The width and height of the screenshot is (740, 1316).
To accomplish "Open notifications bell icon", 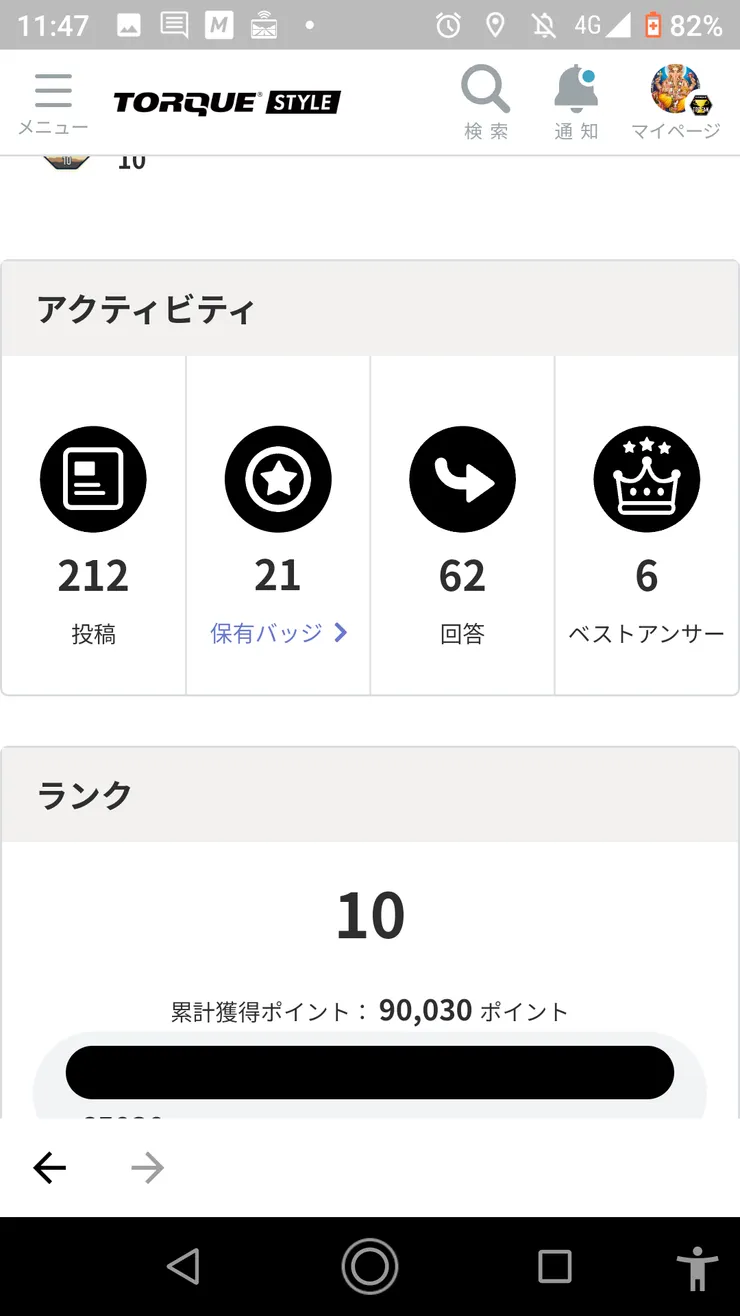I will click(x=576, y=90).
